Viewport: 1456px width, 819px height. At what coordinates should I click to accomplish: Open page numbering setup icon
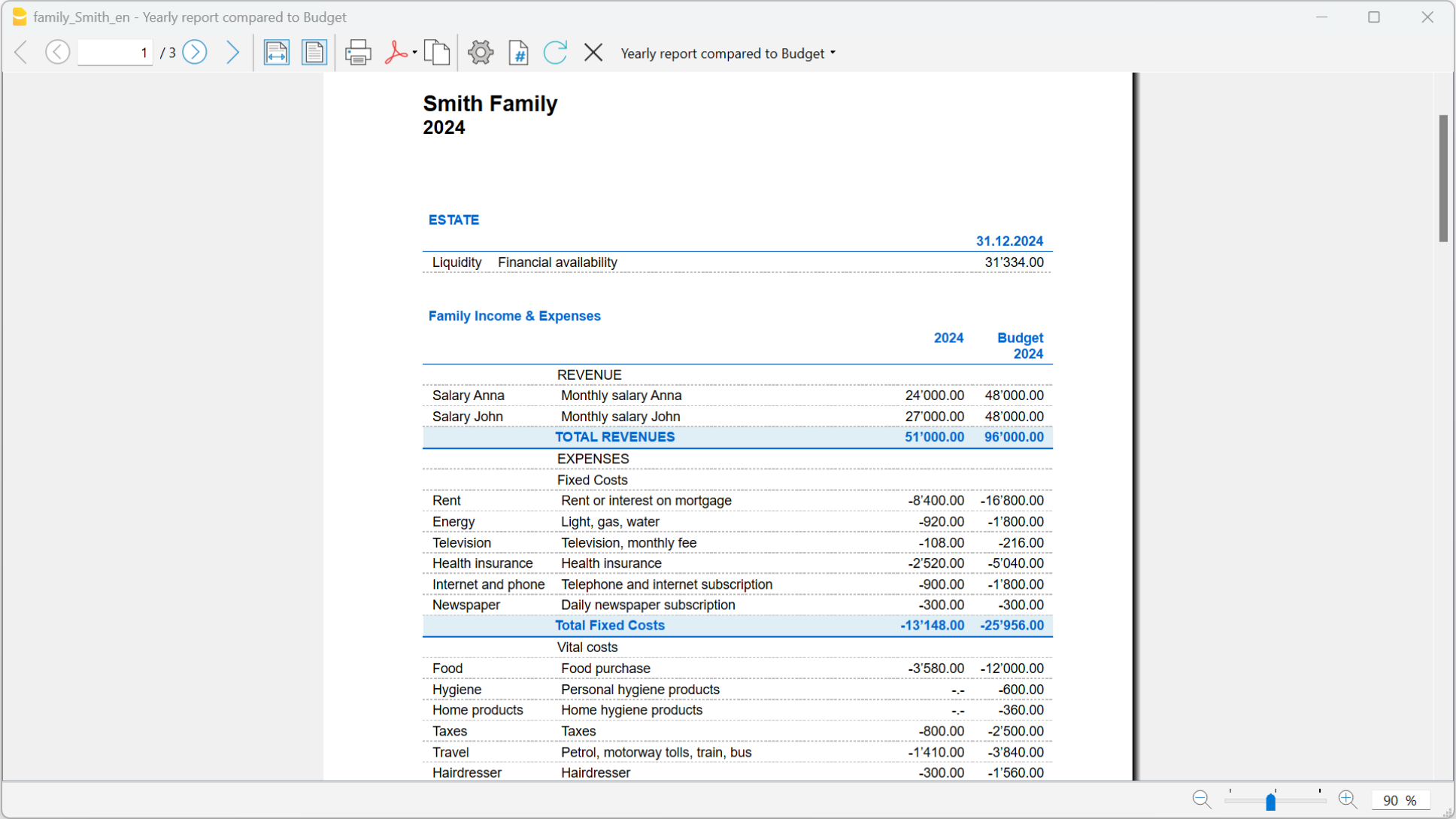pos(518,53)
